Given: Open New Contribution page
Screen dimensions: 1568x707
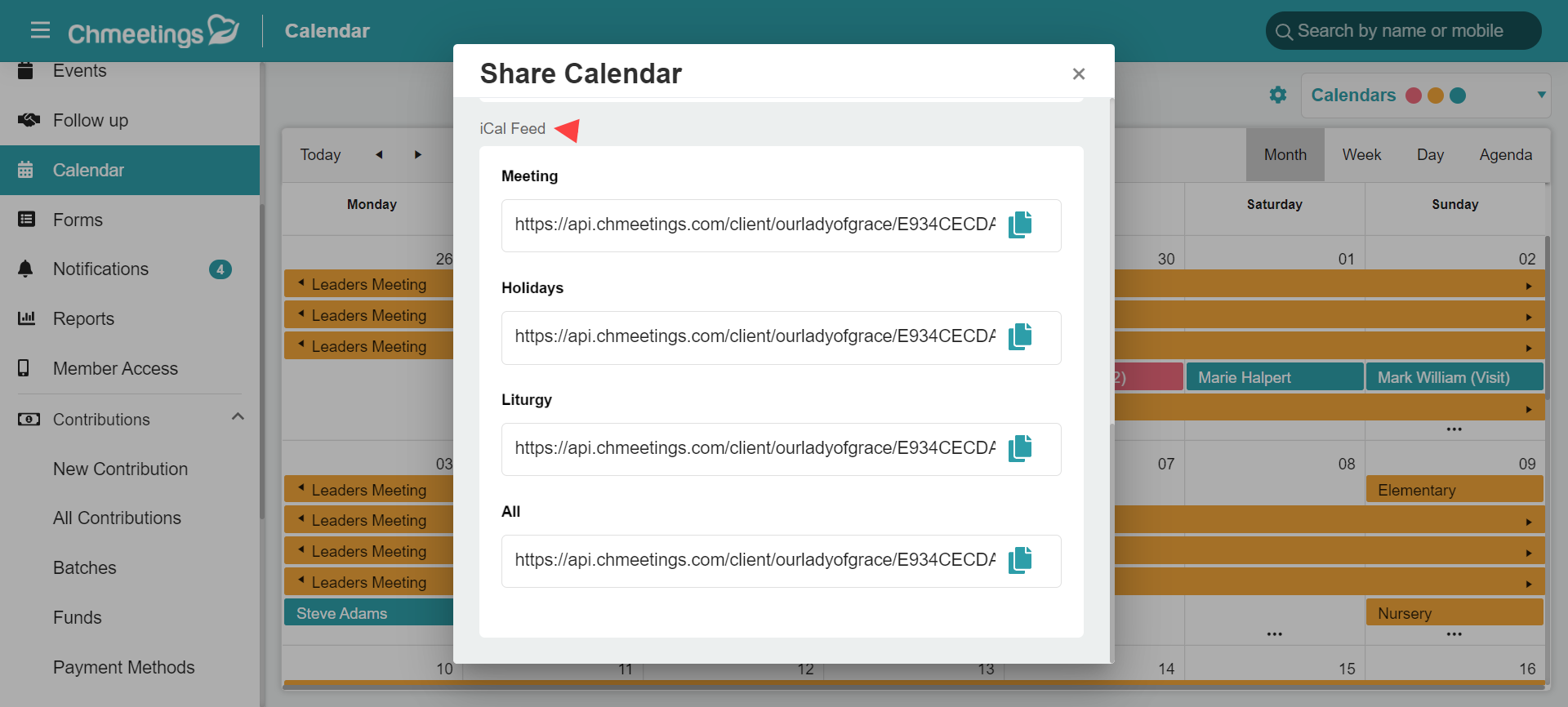Looking at the screenshot, I should point(121,469).
